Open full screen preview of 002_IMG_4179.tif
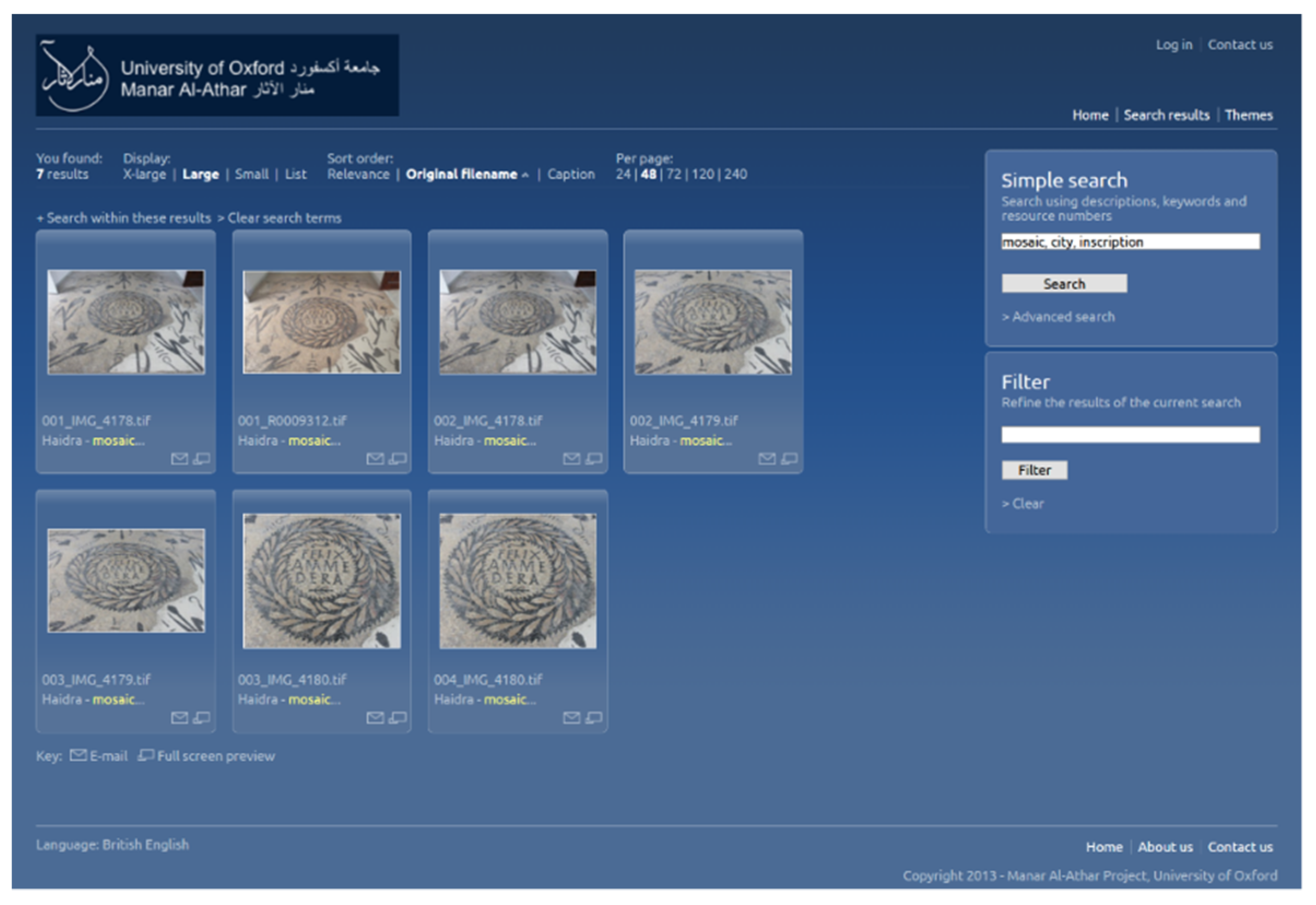The width and height of the screenshot is (1316, 905). point(789,459)
